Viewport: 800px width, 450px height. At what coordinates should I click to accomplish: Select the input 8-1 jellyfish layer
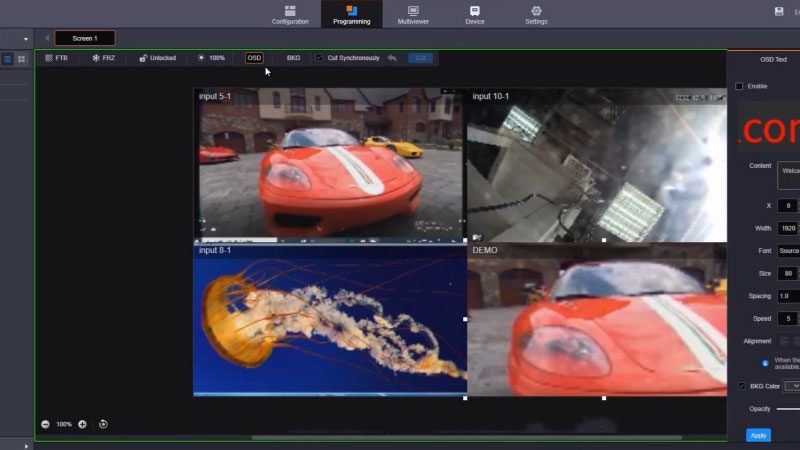click(330, 320)
